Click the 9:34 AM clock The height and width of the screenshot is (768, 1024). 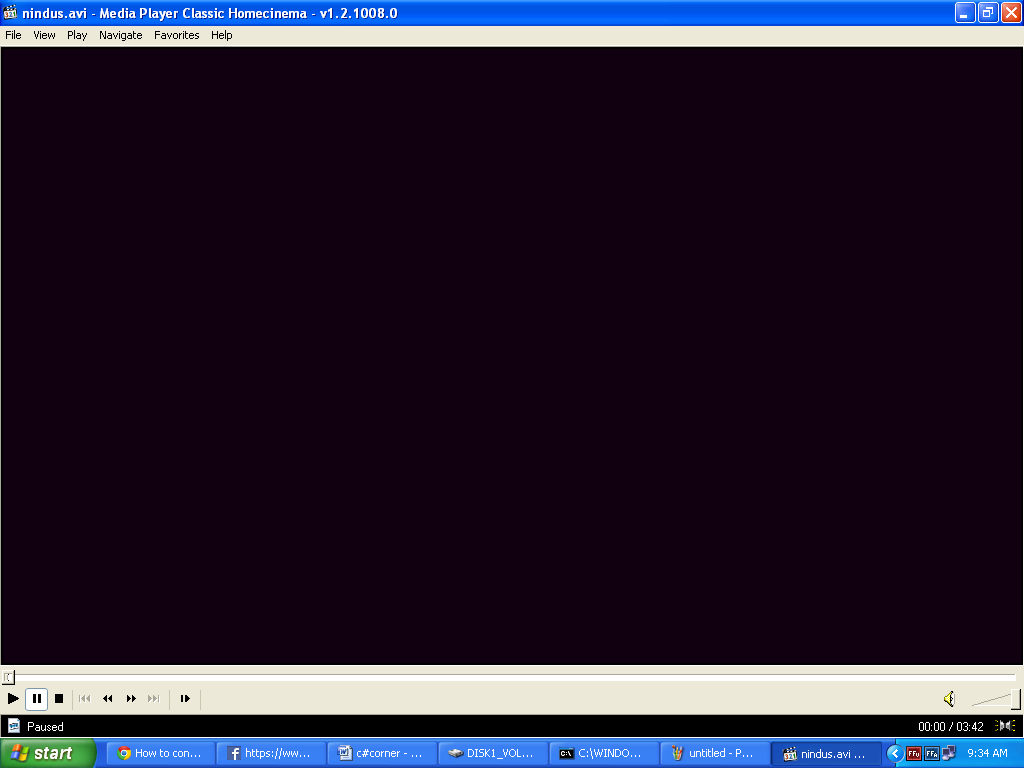click(987, 754)
